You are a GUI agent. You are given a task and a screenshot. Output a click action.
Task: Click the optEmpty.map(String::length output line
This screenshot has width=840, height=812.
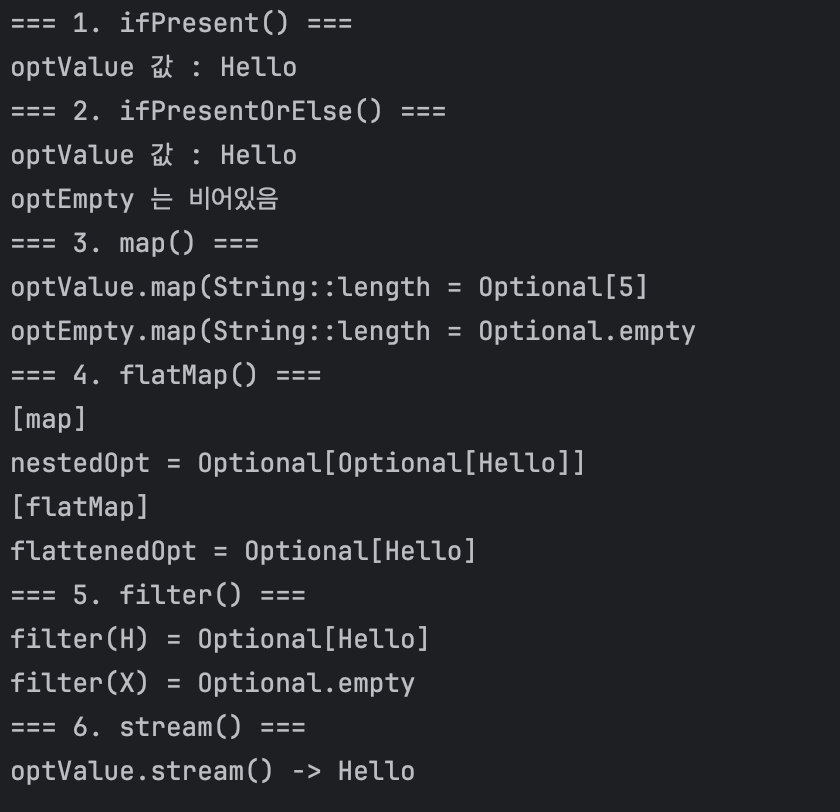(x=352, y=331)
